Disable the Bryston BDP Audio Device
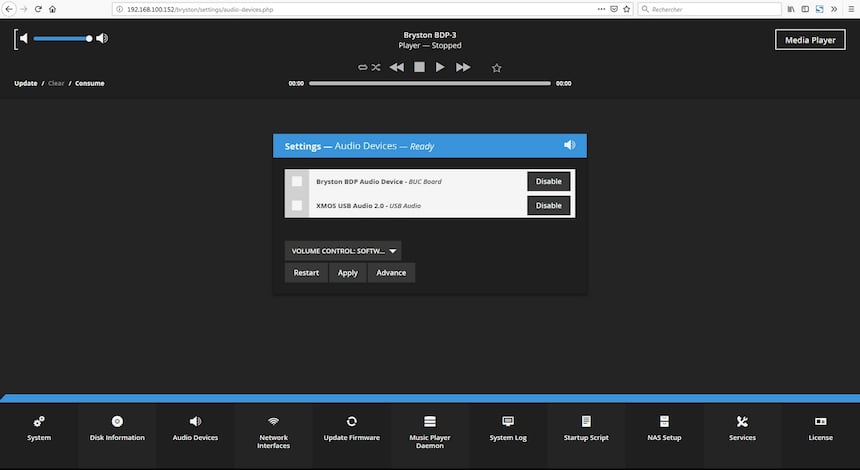This screenshot has width=860, height=470. pos(548,182)
